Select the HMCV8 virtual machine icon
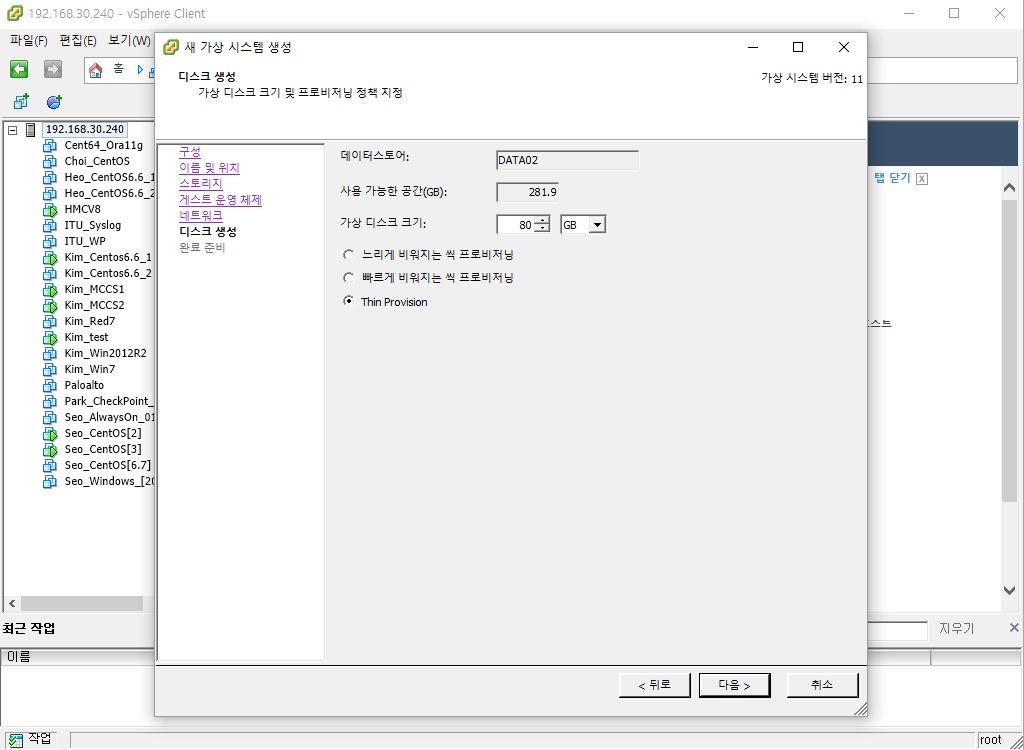Image resolution: width=1024 pixels, height=750 pixels. click(x=50, y=209)
